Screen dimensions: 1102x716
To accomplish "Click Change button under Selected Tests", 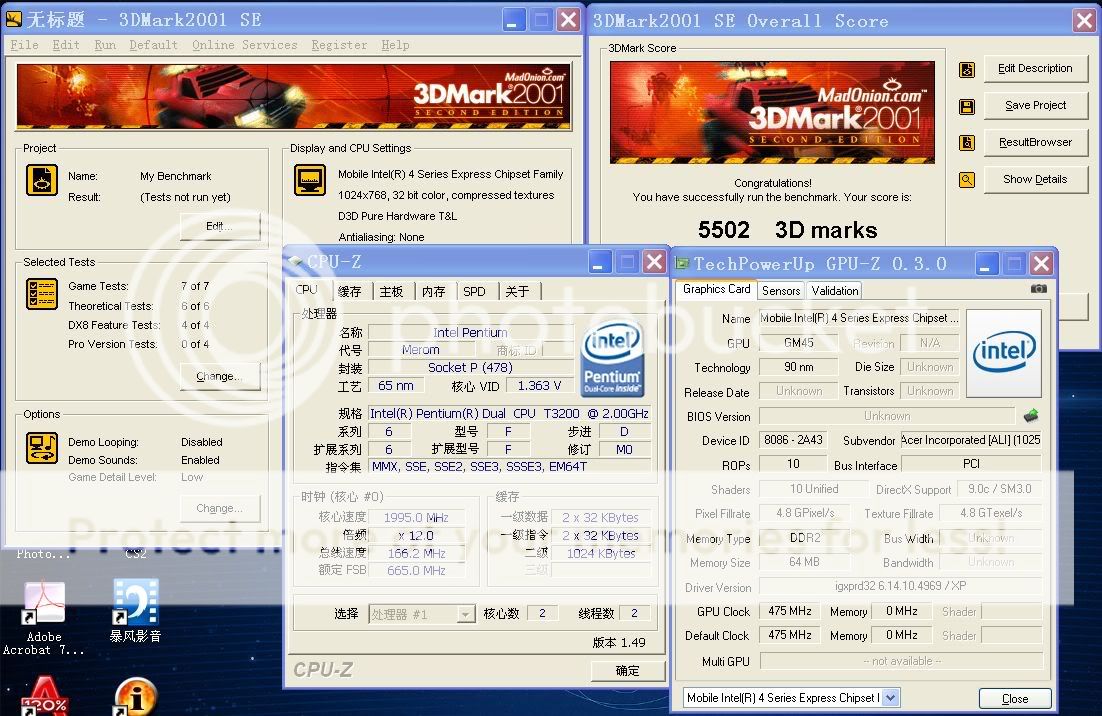I will [220, 377].
